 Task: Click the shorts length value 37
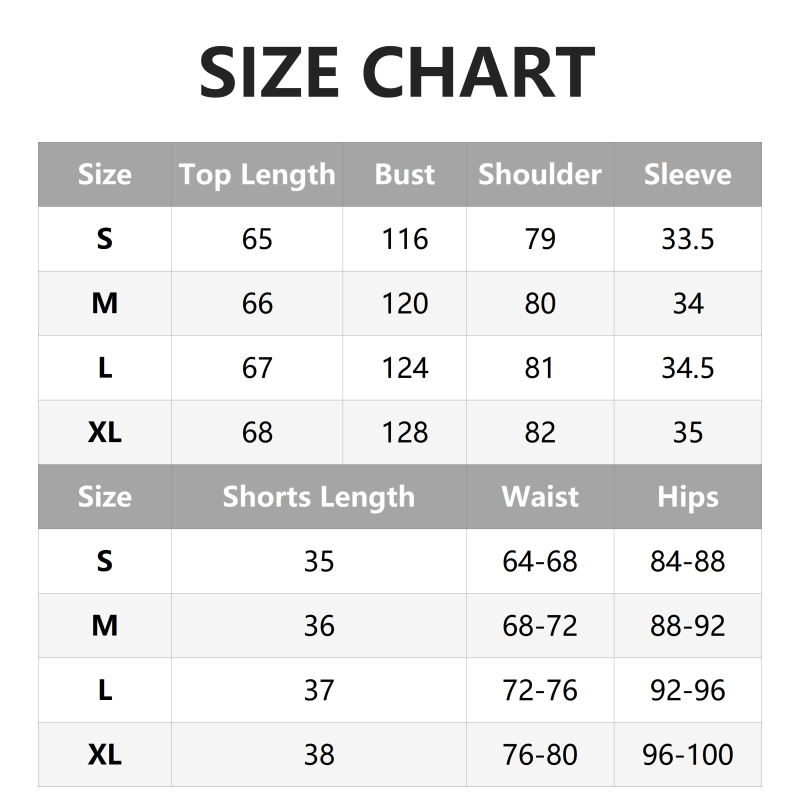click(318, 690)
